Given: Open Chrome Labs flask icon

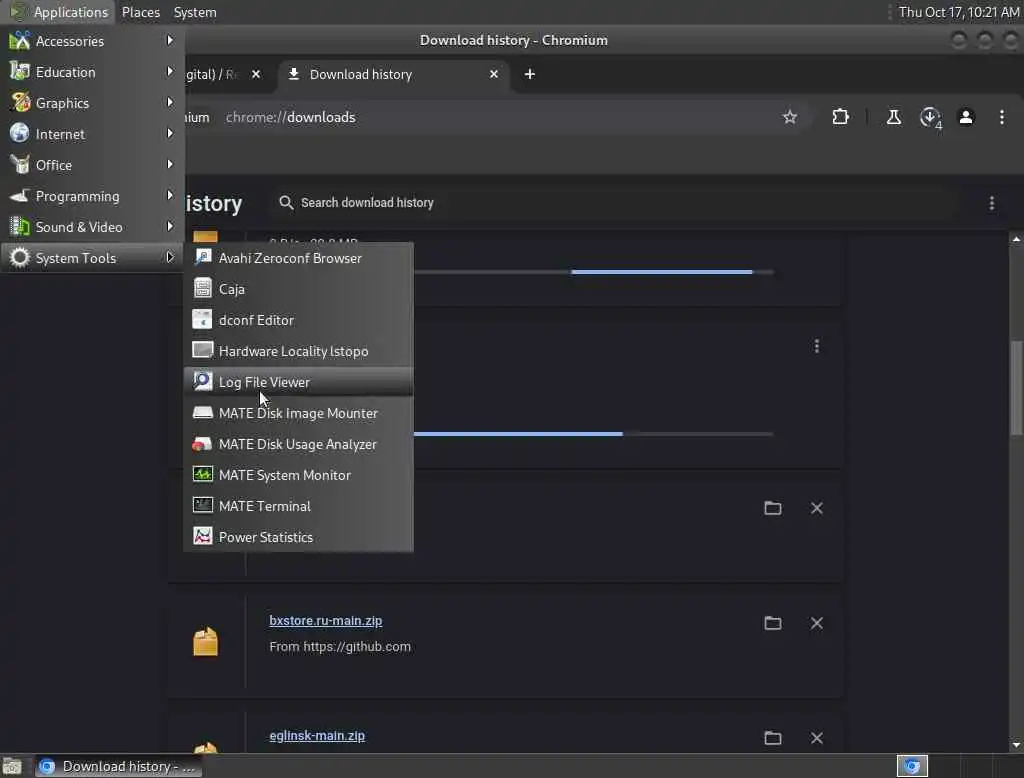Looking at the screenshot, I should click(x=893, y=117).
